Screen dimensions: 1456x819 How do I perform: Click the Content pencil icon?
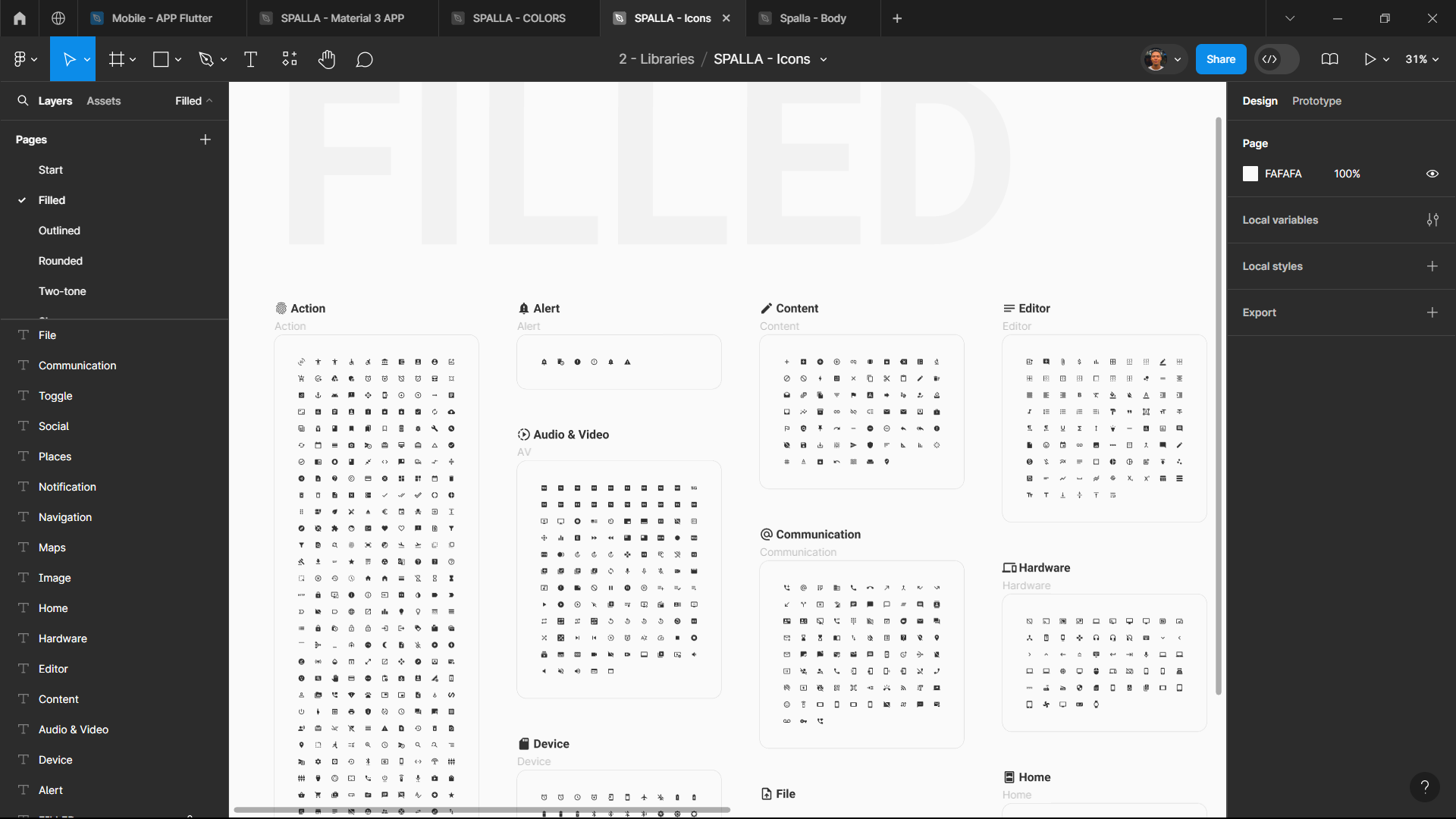click(766, 308)
